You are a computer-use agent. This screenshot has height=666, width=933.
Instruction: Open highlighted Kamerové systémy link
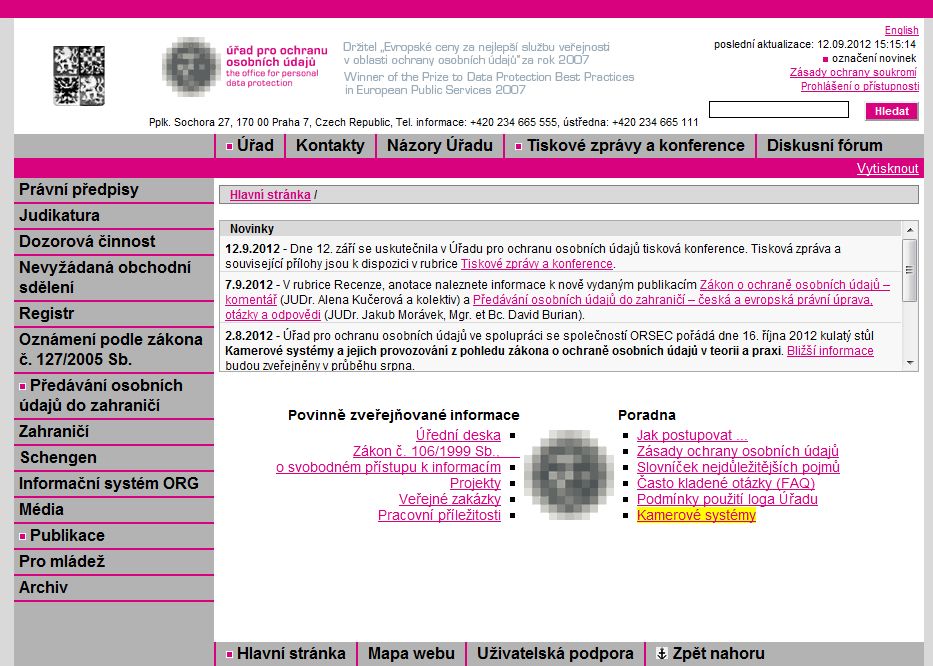tap(696, 516)
